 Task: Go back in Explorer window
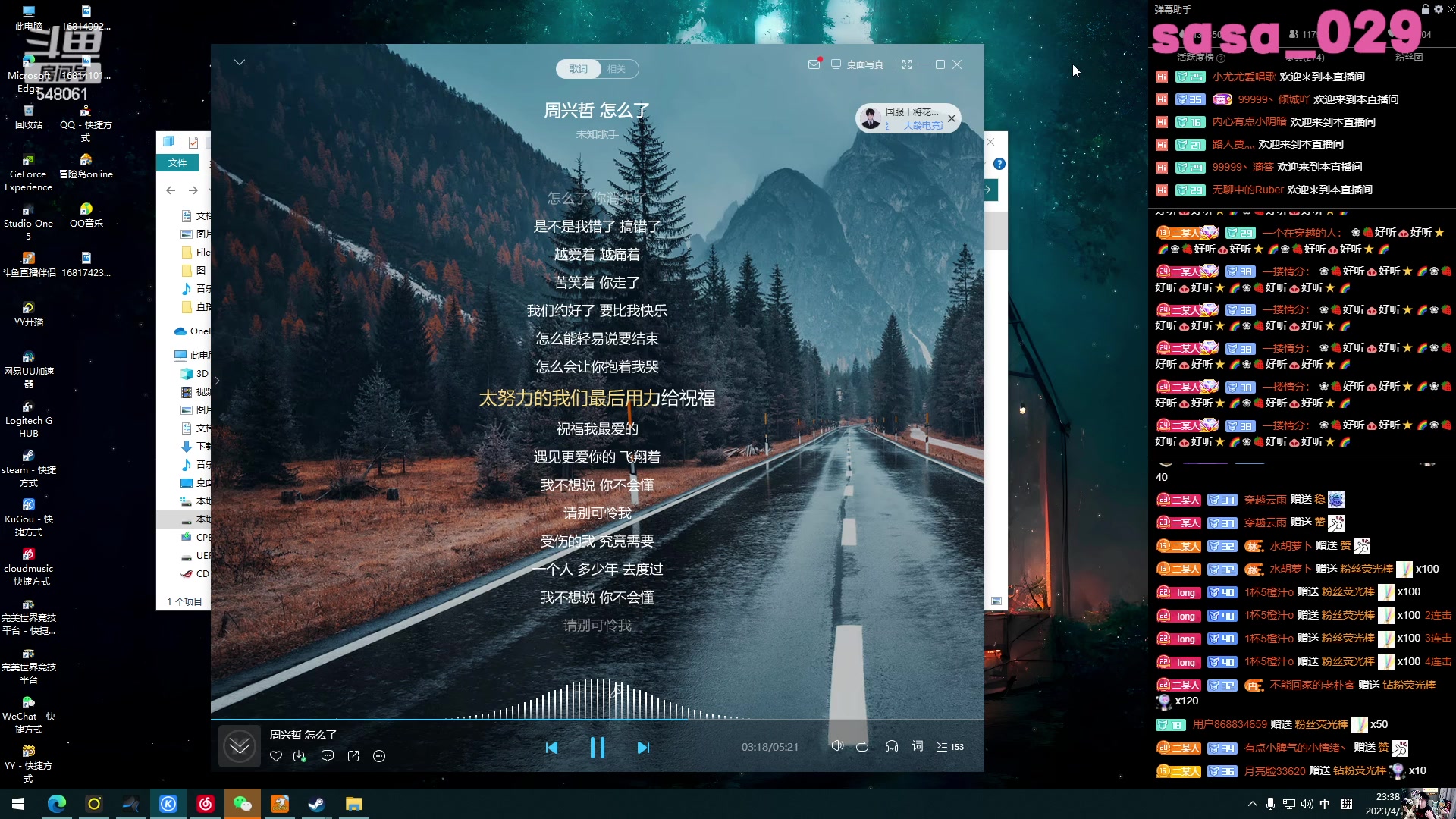tap(171, 190)
